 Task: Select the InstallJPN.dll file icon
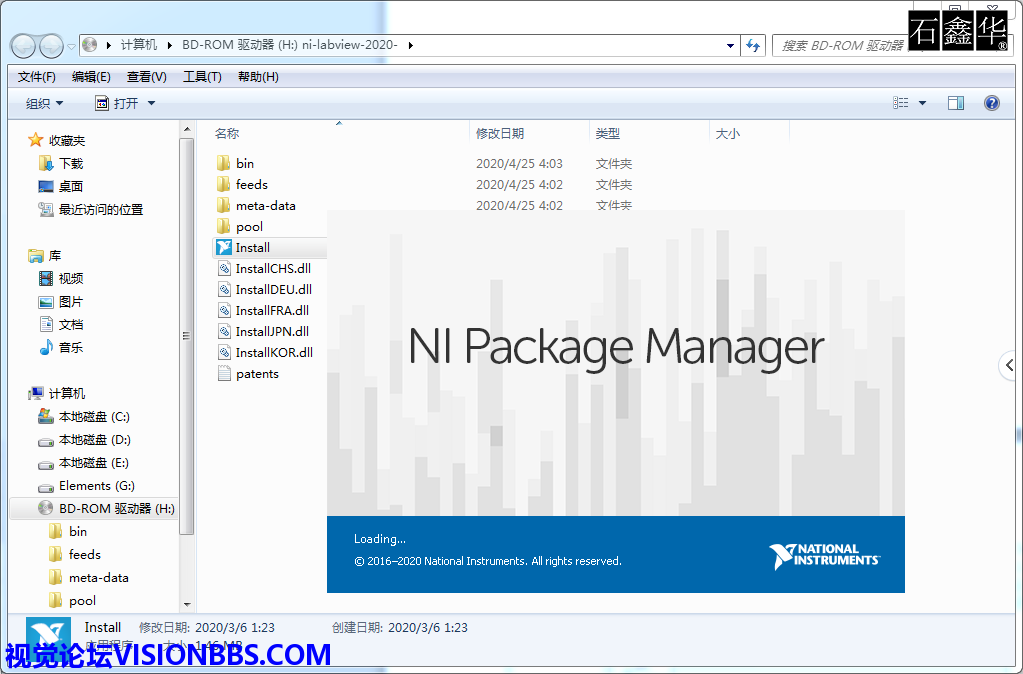224,331
